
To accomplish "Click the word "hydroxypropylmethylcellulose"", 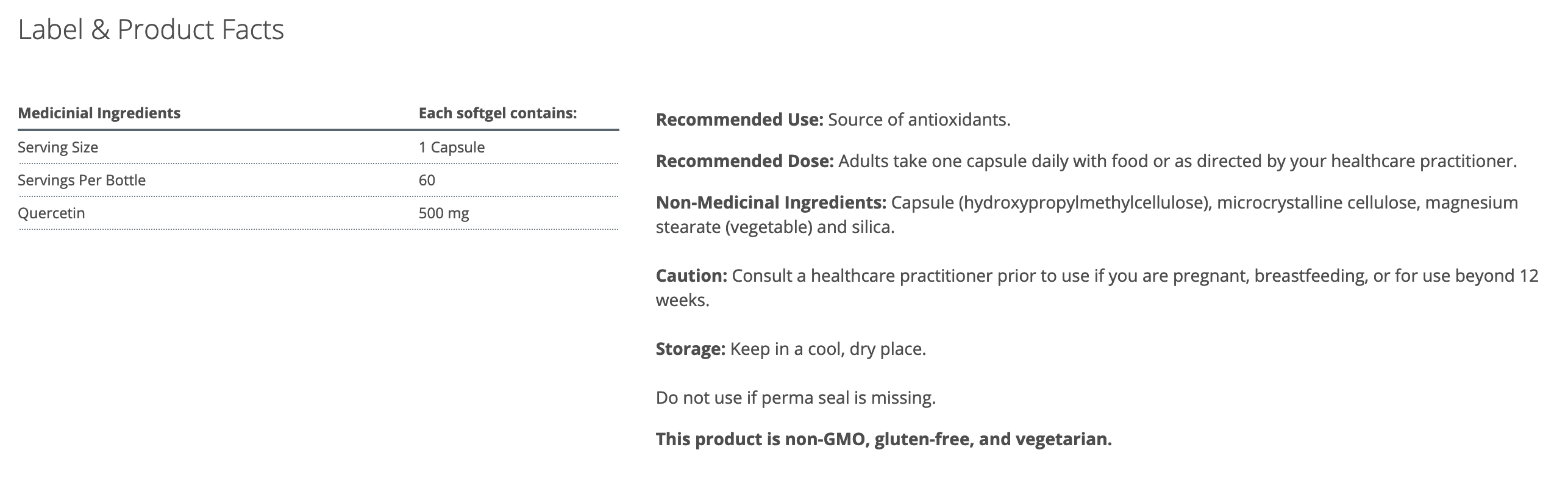I will point(1083,202).
